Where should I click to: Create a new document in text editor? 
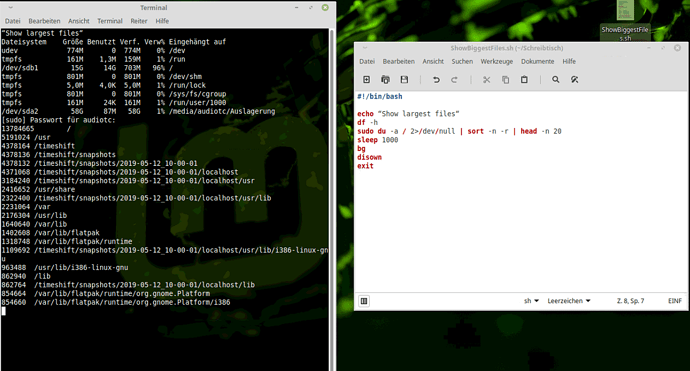tap(366, 80)
